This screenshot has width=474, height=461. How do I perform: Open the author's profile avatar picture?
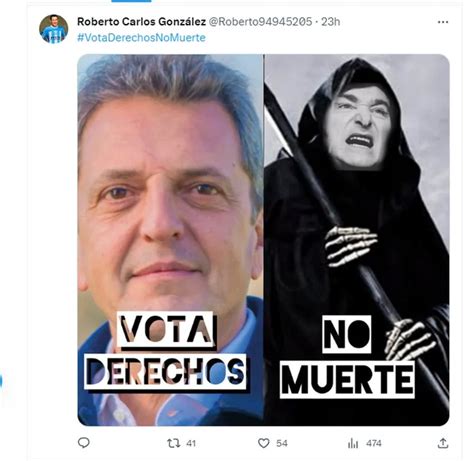tap(53, 29)
